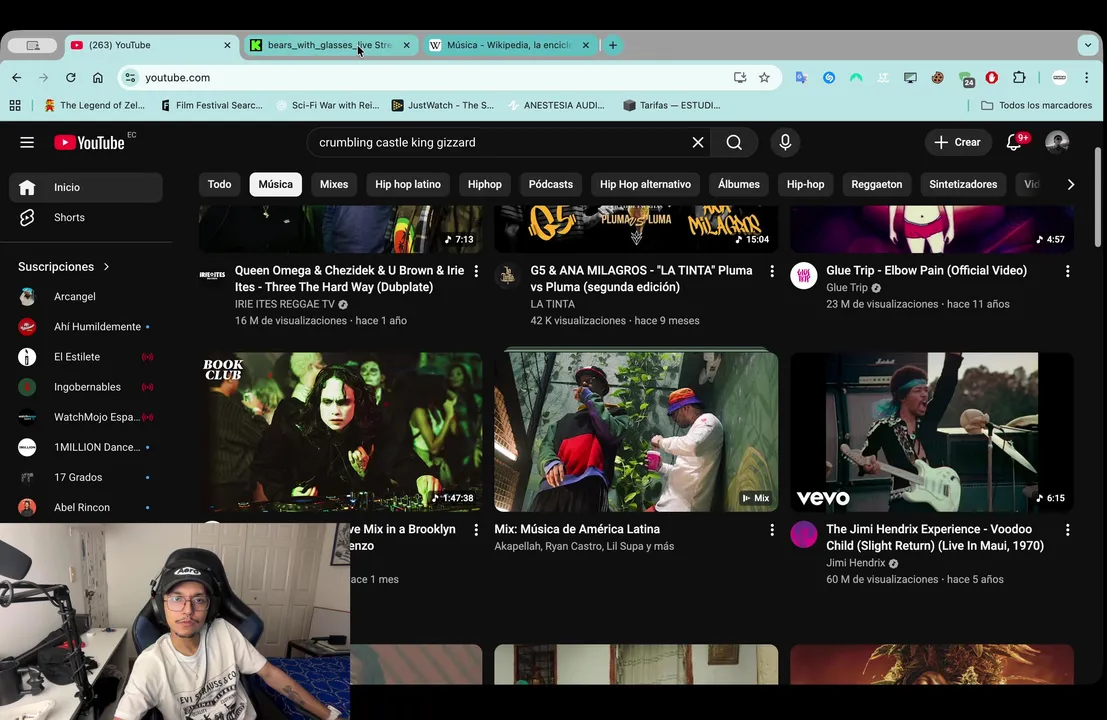Open the notifications bell
The width and height of the screenshot is (1107, 720).
pos(1014,143)
